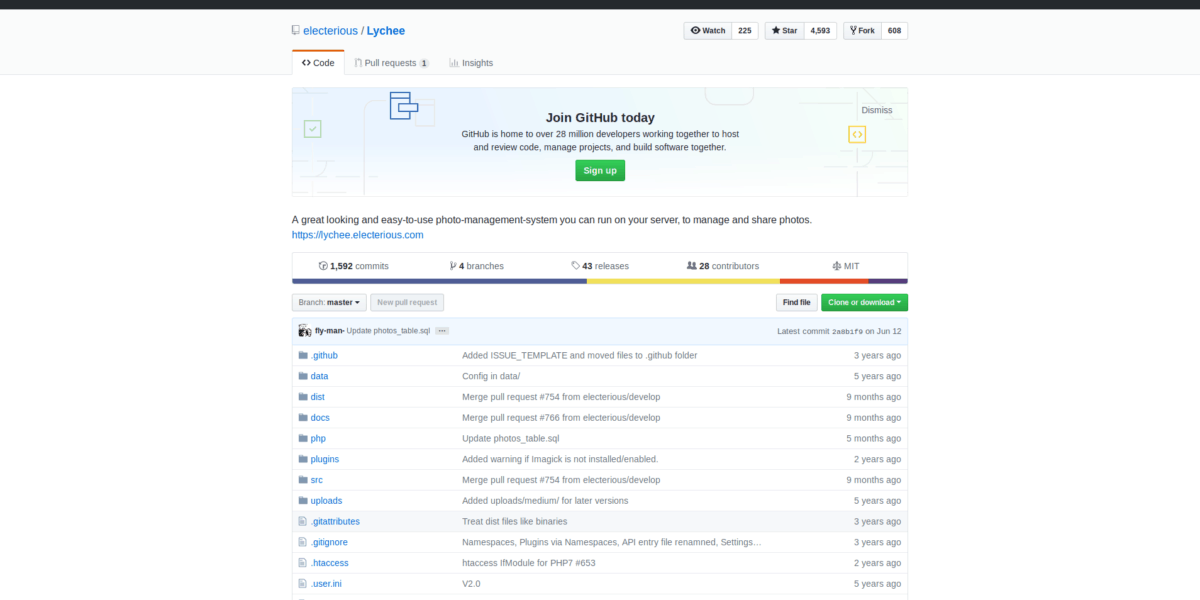Click the Watch button with eye icon
Viewport: 1200px width, 600px height.
click(708, 31)
